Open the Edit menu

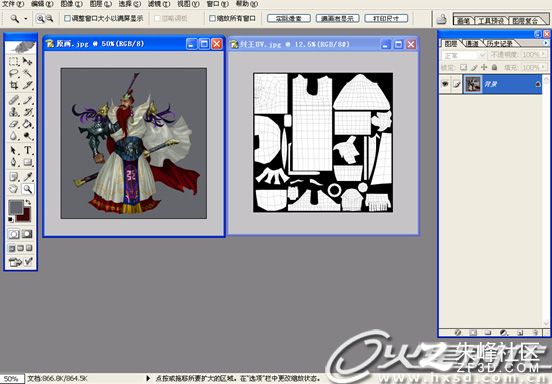(42, 4)
